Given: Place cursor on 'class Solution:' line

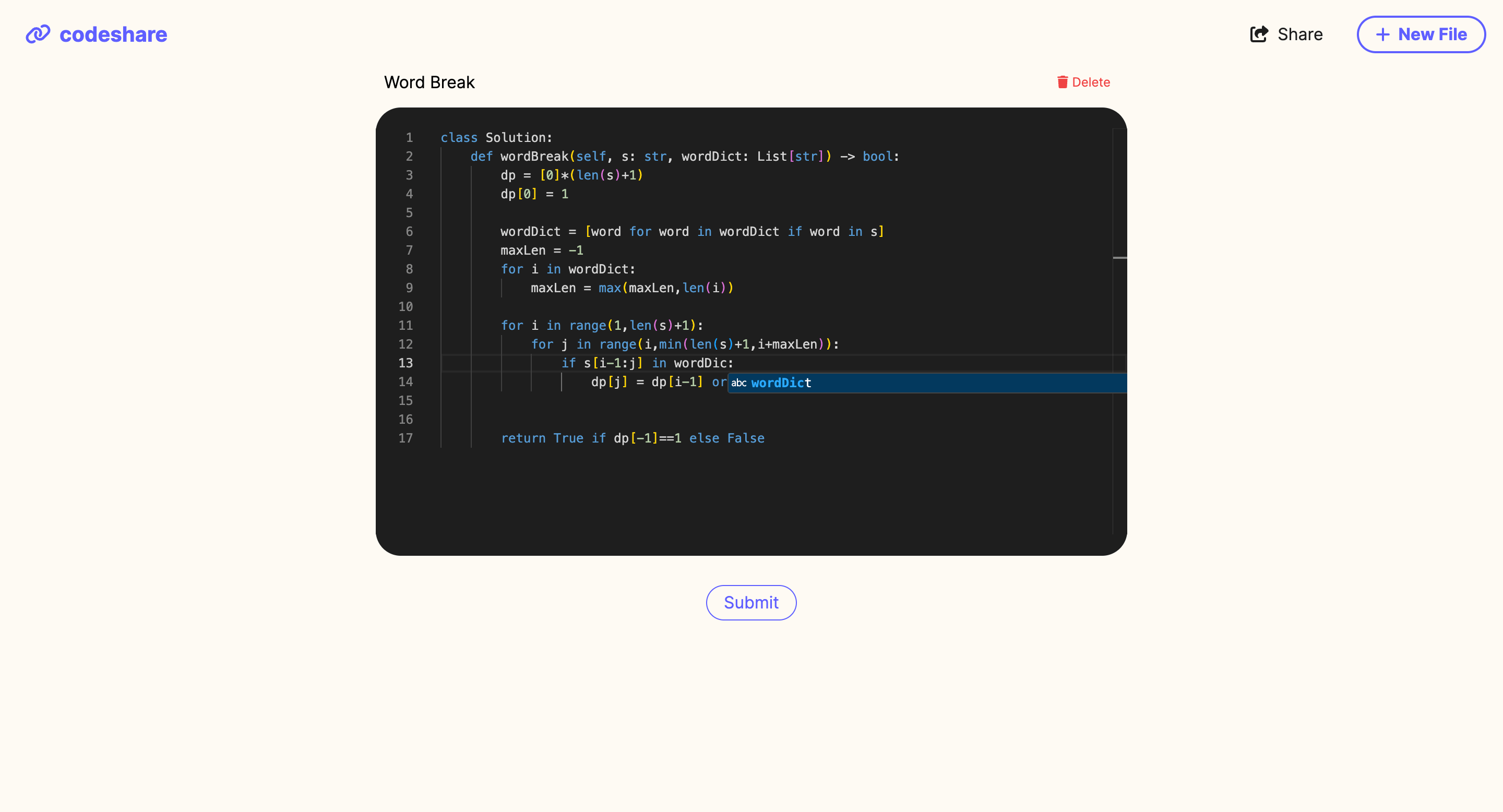Looking at the screenshot, I should [x=496, y=138].
